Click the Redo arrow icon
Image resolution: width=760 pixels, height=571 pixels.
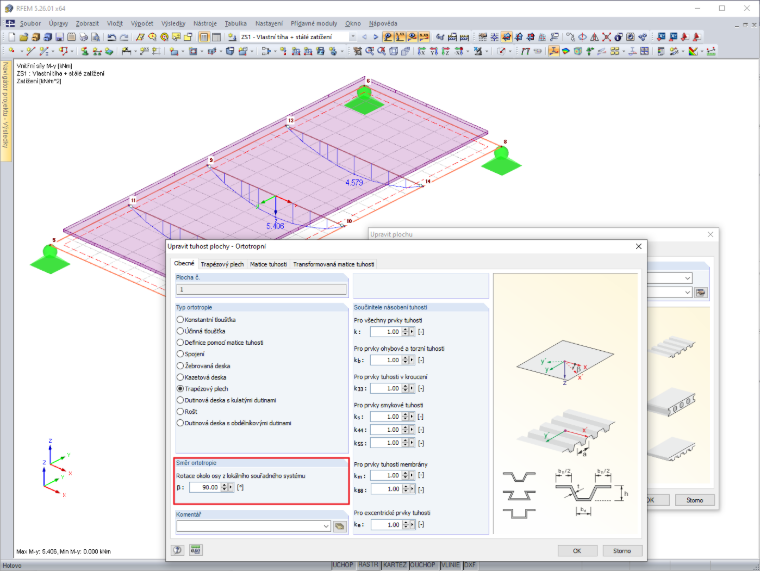tap(124, 37)
